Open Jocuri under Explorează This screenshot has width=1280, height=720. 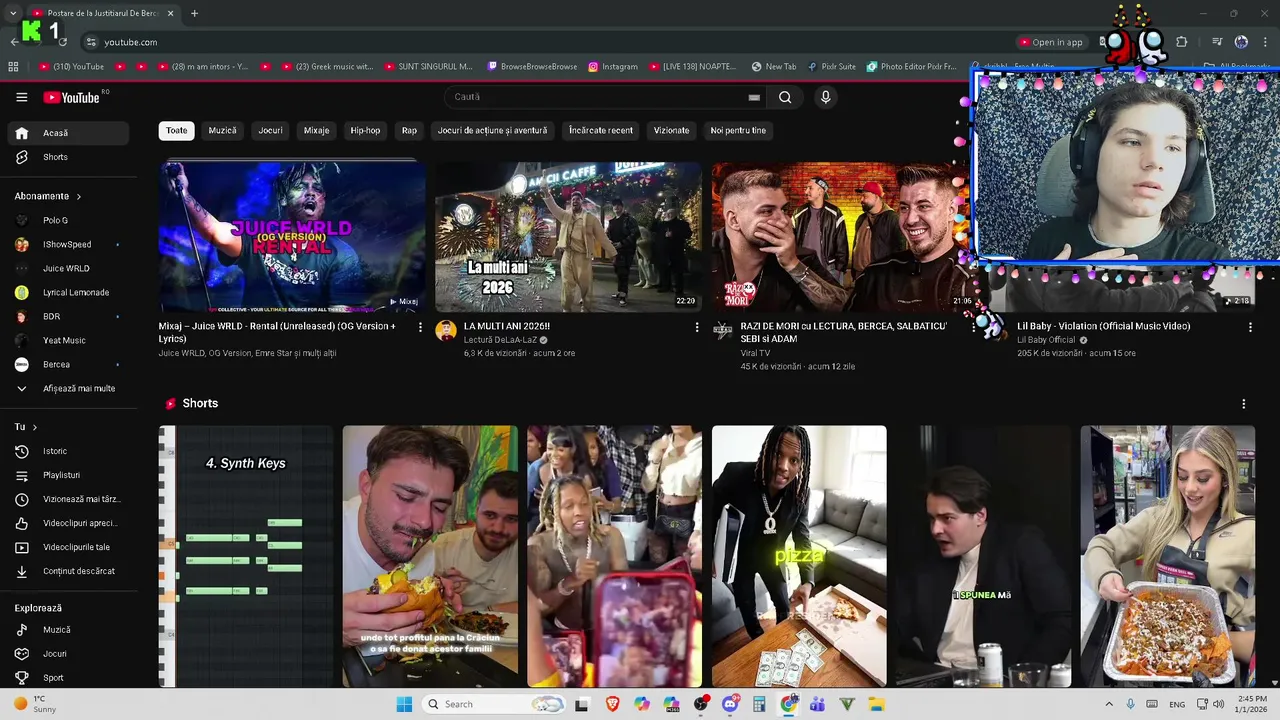68,654
